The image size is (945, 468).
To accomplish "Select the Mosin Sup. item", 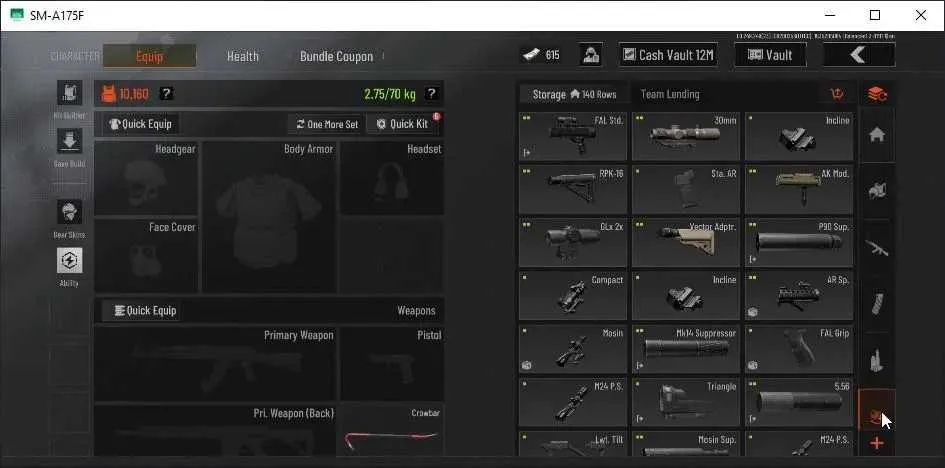I will coord(686,443).
